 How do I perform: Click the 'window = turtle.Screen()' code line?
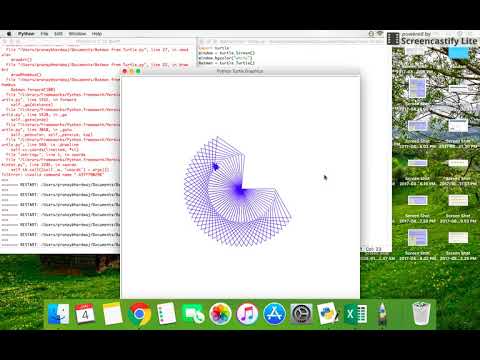[227, 53]
